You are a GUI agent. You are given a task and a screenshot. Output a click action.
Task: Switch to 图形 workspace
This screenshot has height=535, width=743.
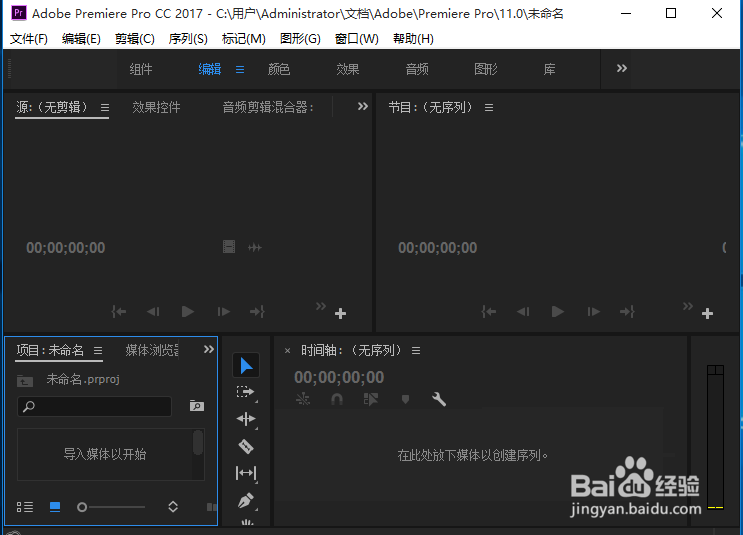[486, 69]
